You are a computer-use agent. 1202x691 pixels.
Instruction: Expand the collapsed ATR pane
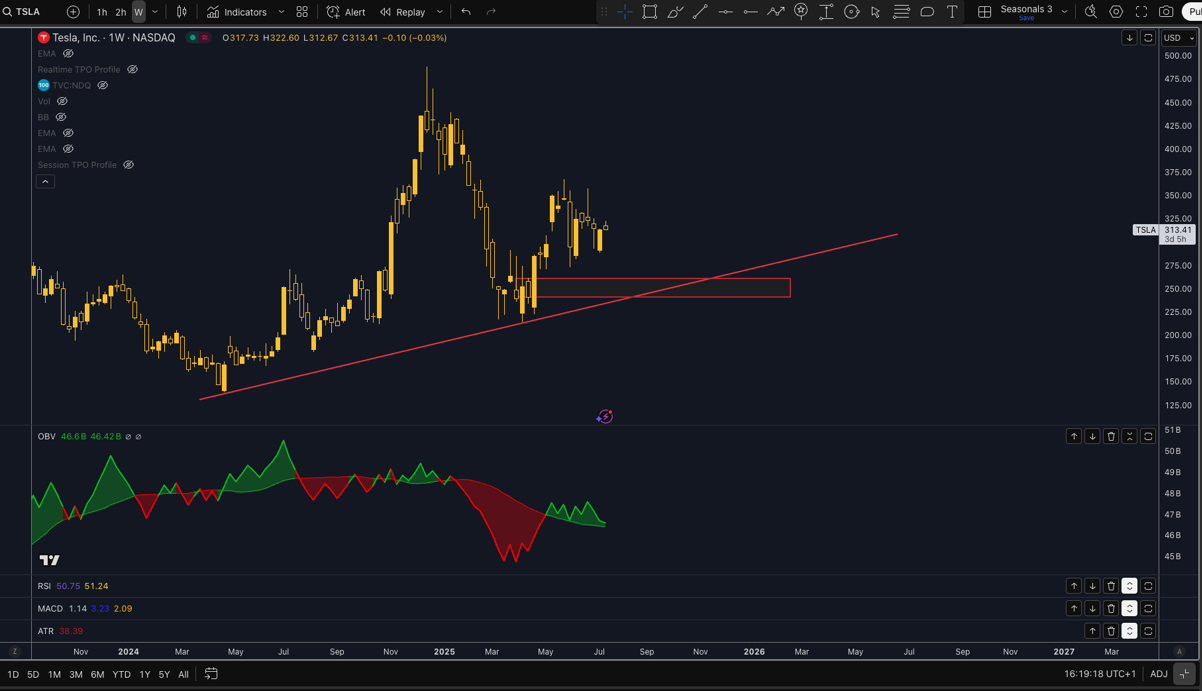coord(1129,631)
